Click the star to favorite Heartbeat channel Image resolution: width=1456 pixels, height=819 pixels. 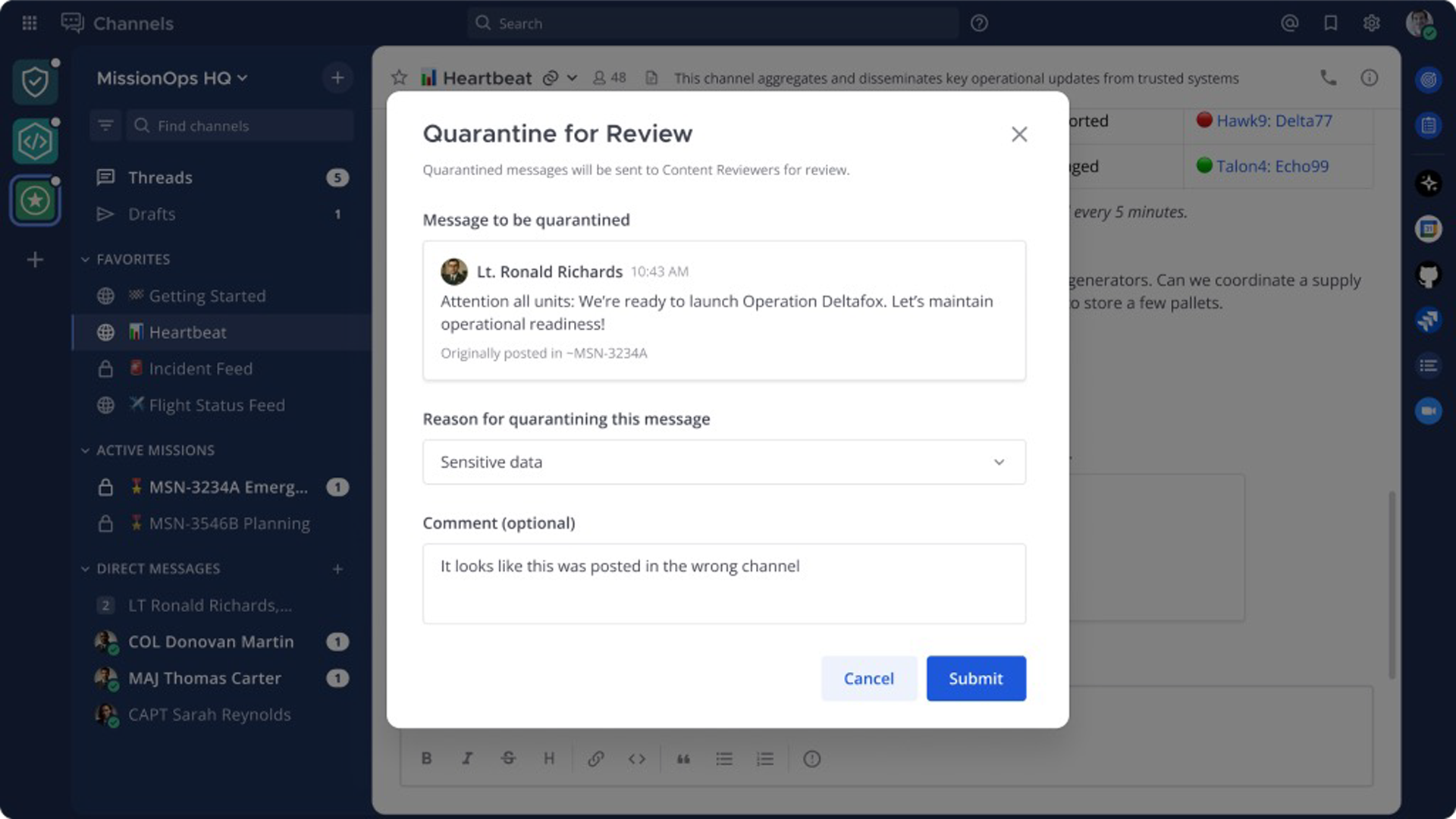coord(399,77)
